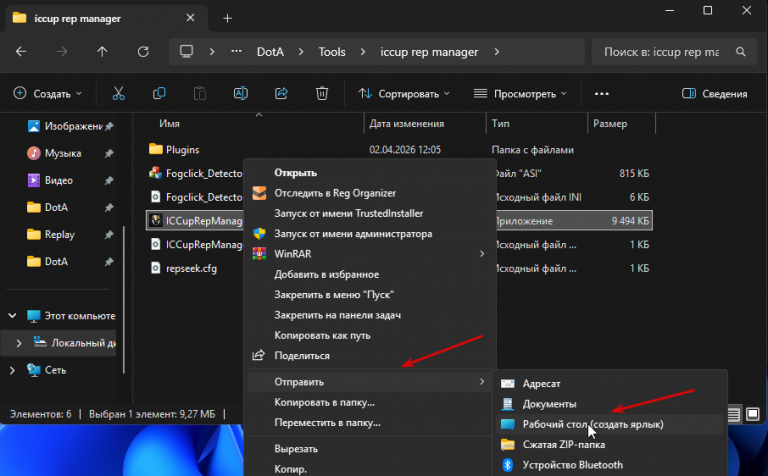Switch to large thumbnails view icon
This screenshot has width=768, height=476.
753,414
